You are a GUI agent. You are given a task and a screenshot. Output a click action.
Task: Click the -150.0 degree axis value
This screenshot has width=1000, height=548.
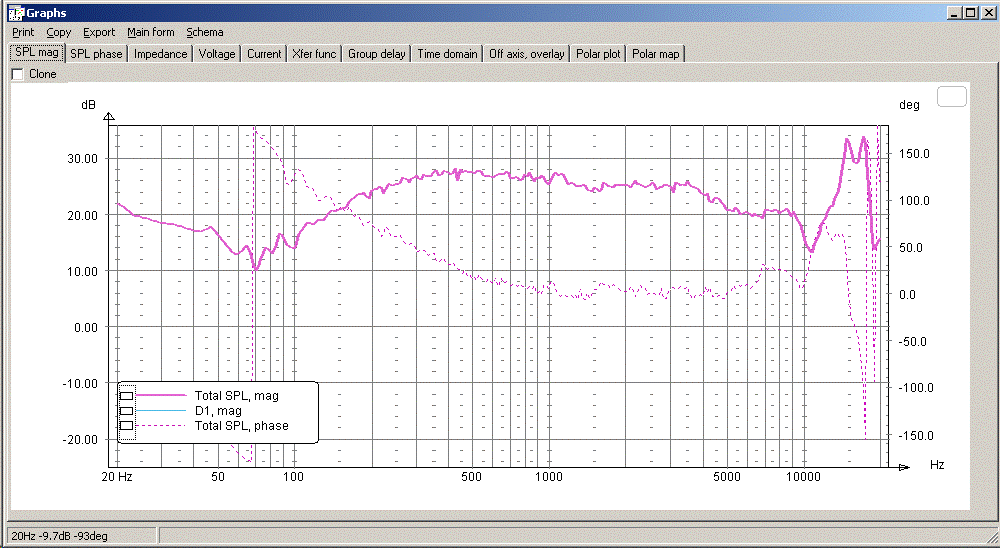pyautogui.click(x=916, y=436)
